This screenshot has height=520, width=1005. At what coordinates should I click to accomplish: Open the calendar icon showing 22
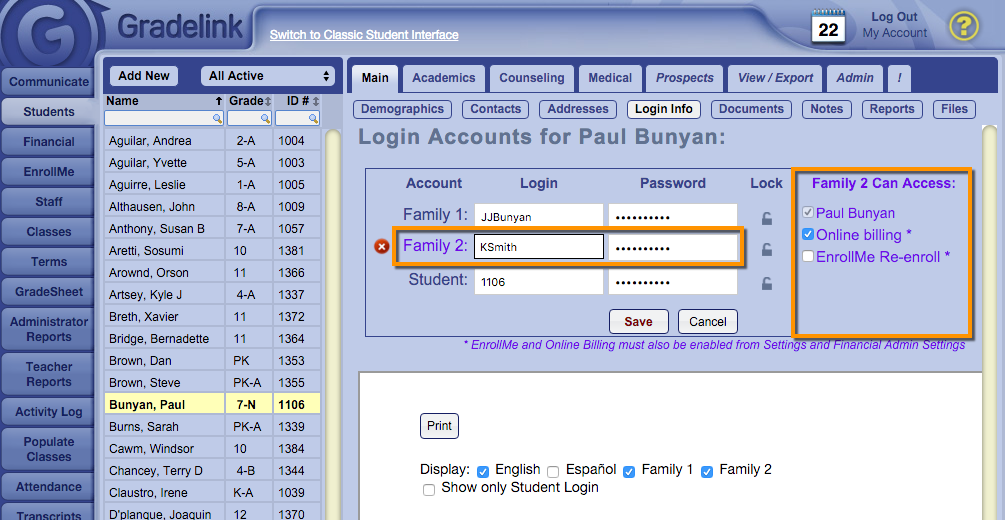[x=828, y=26]
